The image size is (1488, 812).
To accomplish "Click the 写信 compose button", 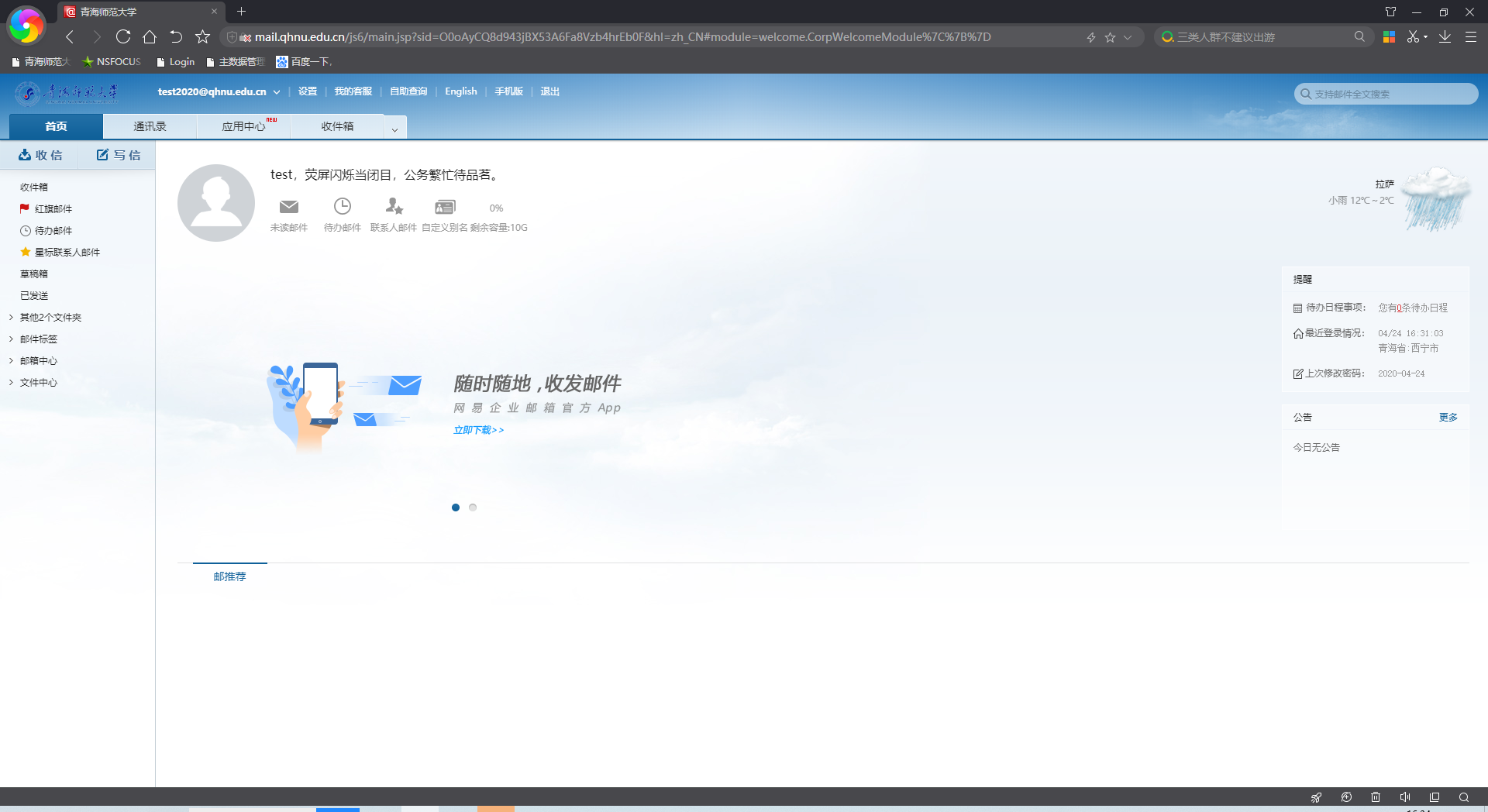I will coord(118,155).
